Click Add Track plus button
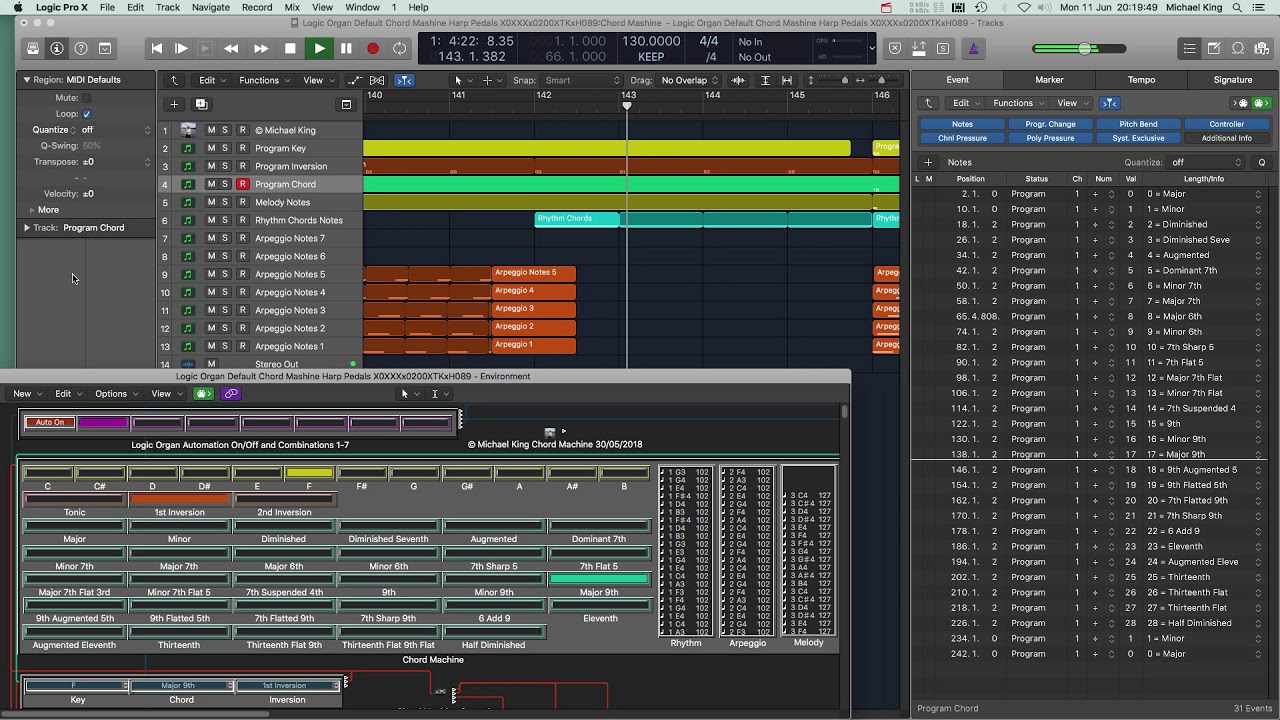1280x720 pixels. point(174,104)
